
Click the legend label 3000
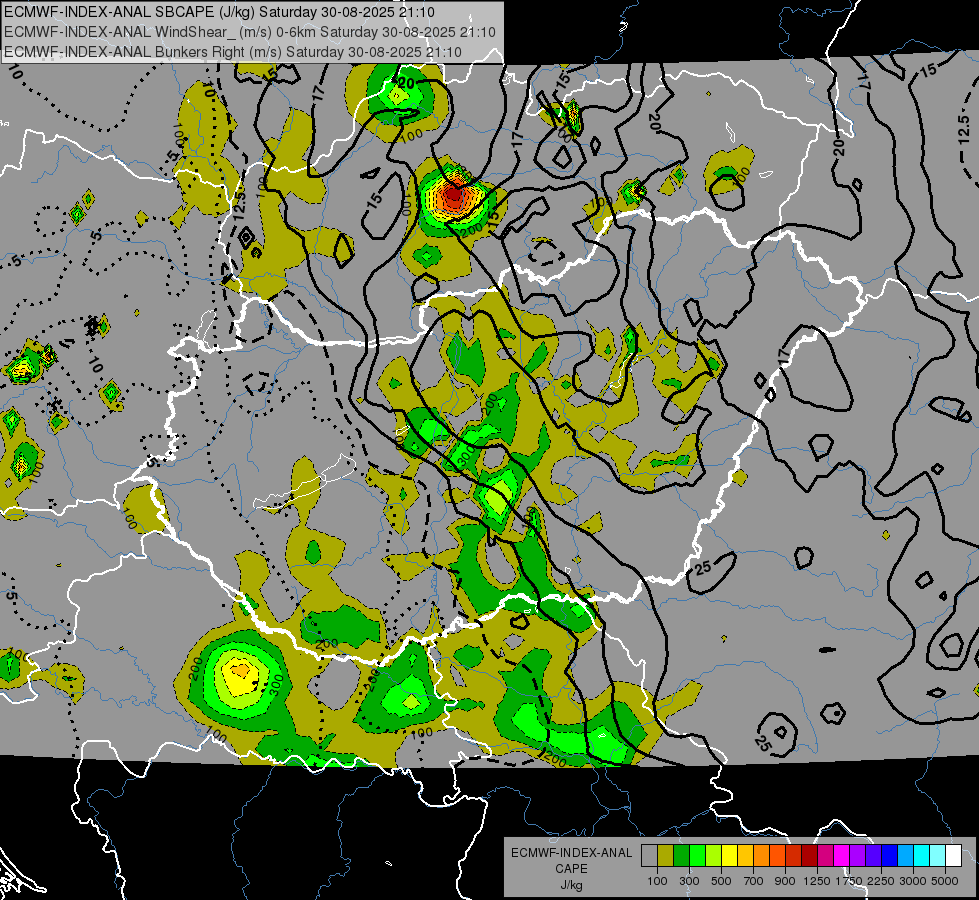pyautogui.click(x=913, y=881)
